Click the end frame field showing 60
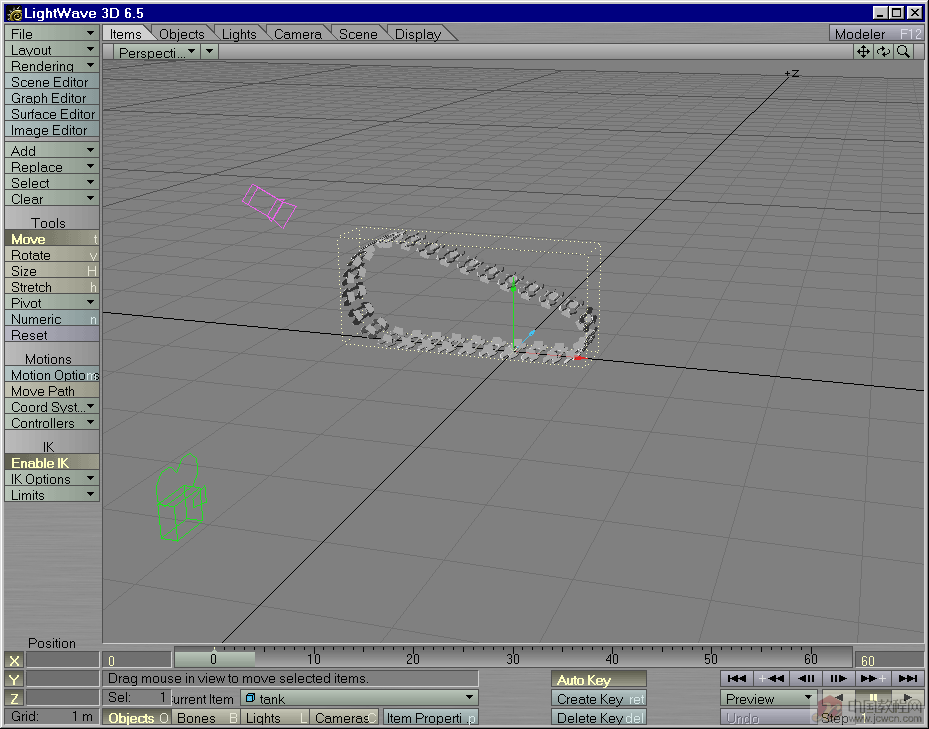The width and height of the screenshot is (929, 729). click(x=889, y=660)
